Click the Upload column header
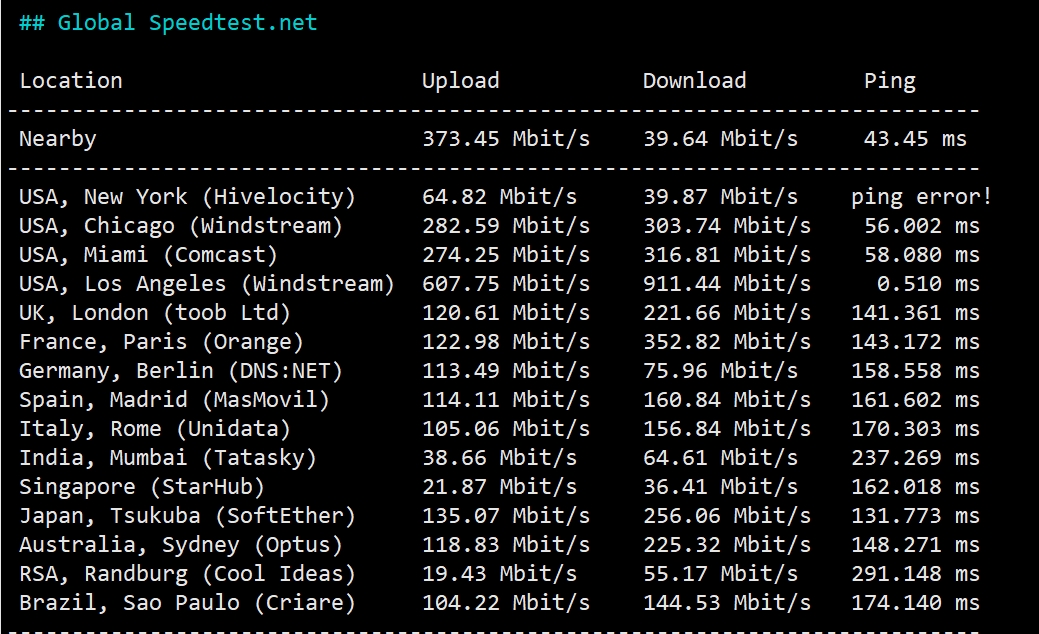 (x=461, y=81)
